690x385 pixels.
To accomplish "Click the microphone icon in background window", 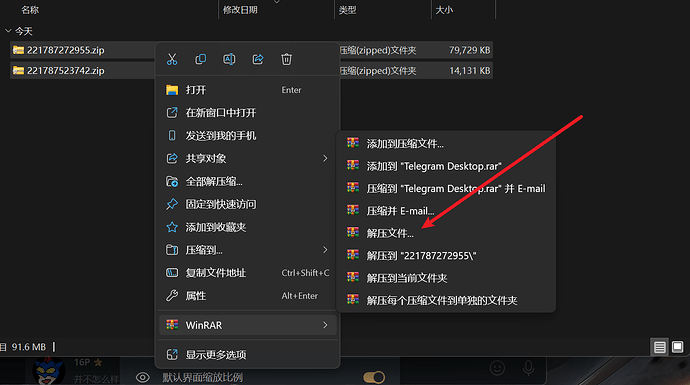I will coord(529,367).
